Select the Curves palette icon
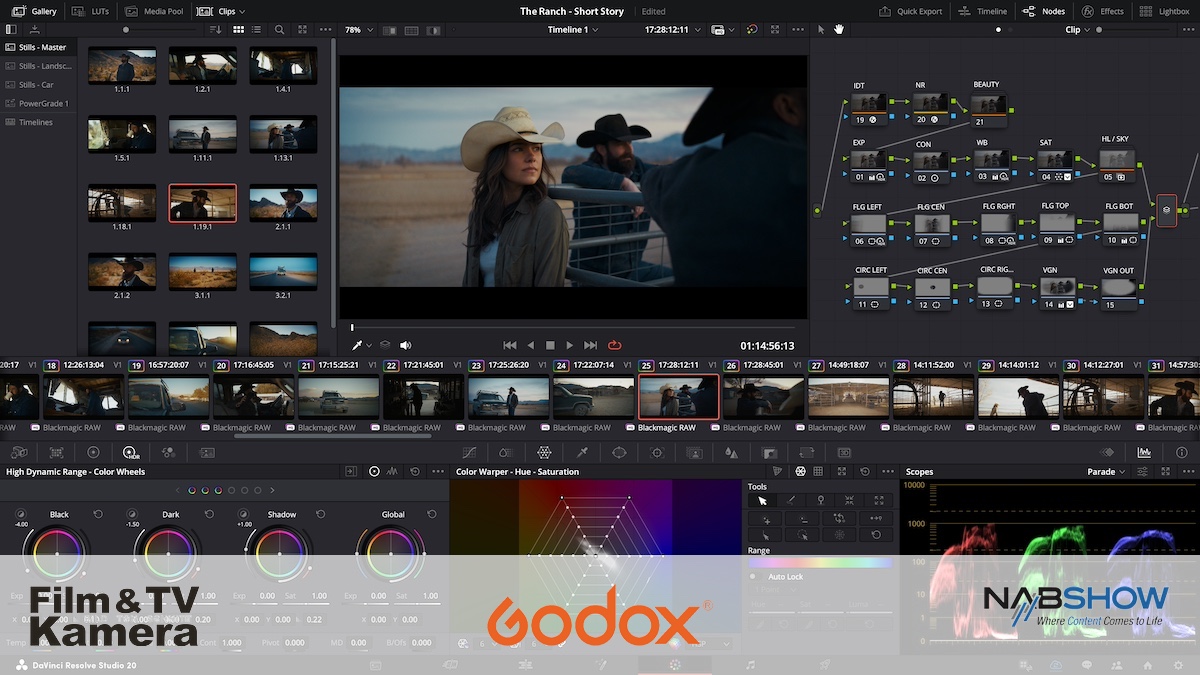The width and height of the screenshot is (1200, 675). tap(469, 453)
